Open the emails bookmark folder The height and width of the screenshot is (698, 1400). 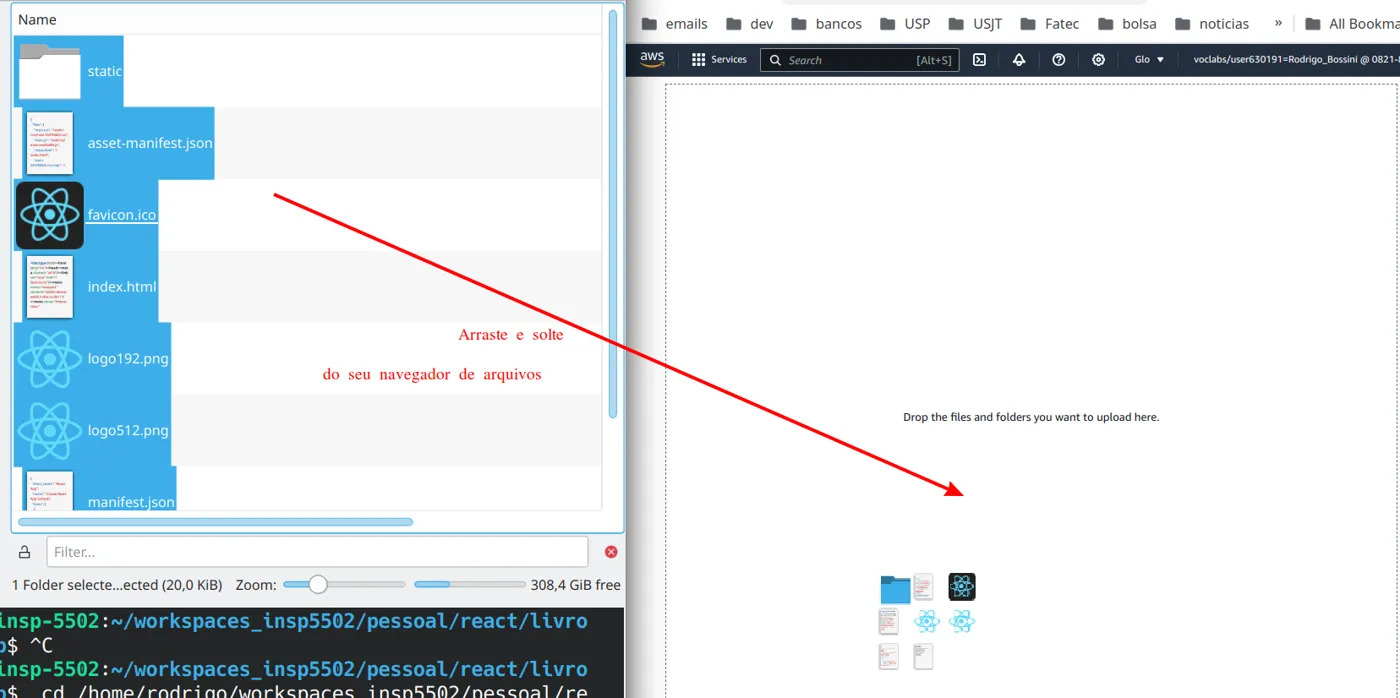tap(675, 24)
